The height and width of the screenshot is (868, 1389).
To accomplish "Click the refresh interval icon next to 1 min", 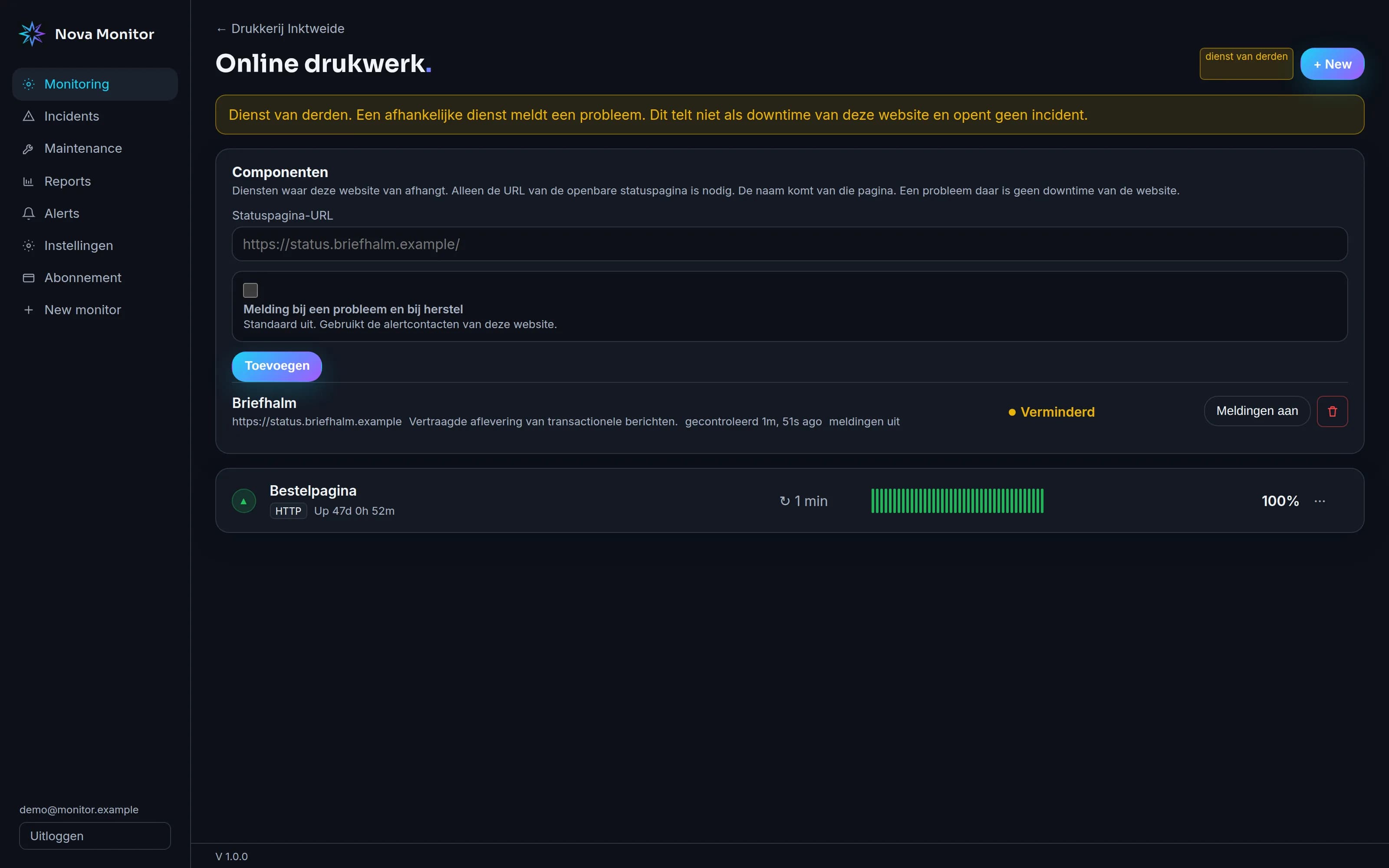I will pyautogui.click(x=785, y=501).
